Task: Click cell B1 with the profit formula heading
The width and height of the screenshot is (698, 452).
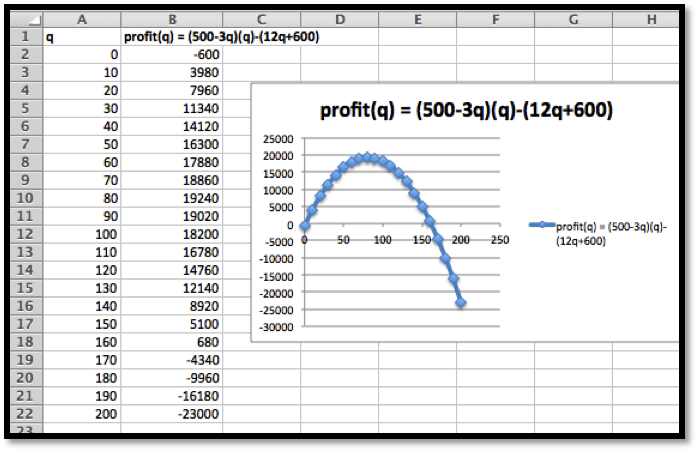Action: click(171, 37)
